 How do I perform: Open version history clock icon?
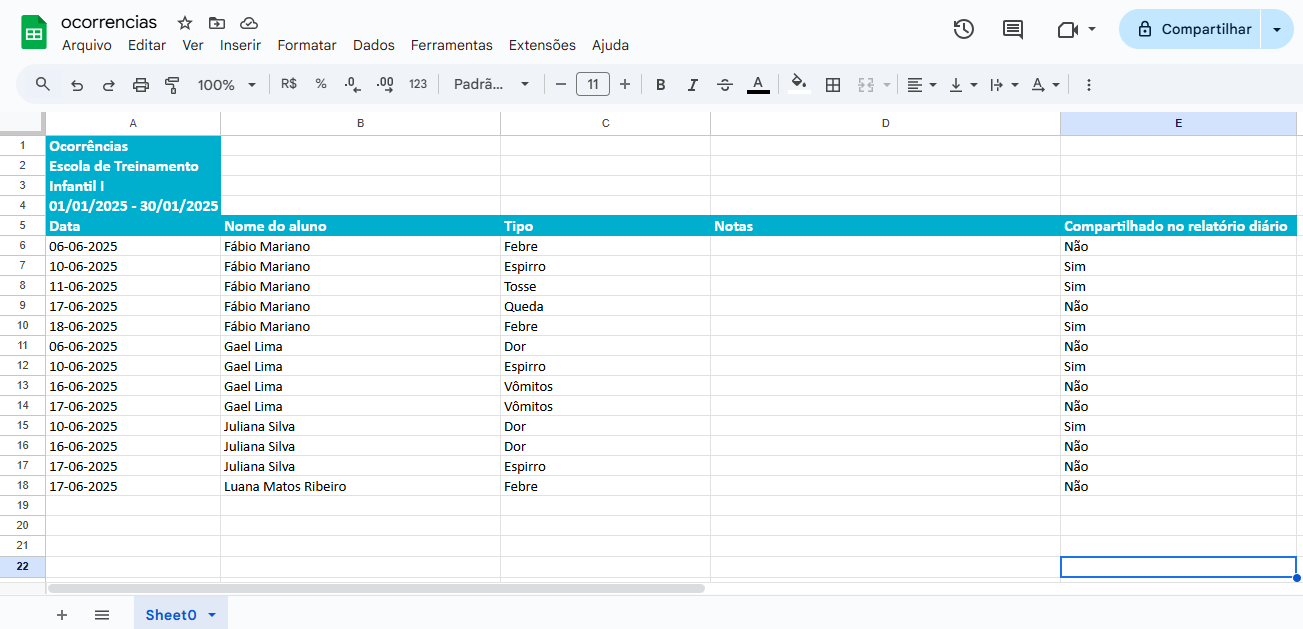click(963, 29)
